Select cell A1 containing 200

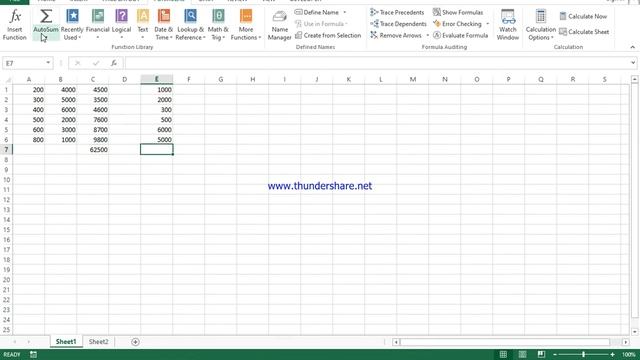click(x=29, y=90)
